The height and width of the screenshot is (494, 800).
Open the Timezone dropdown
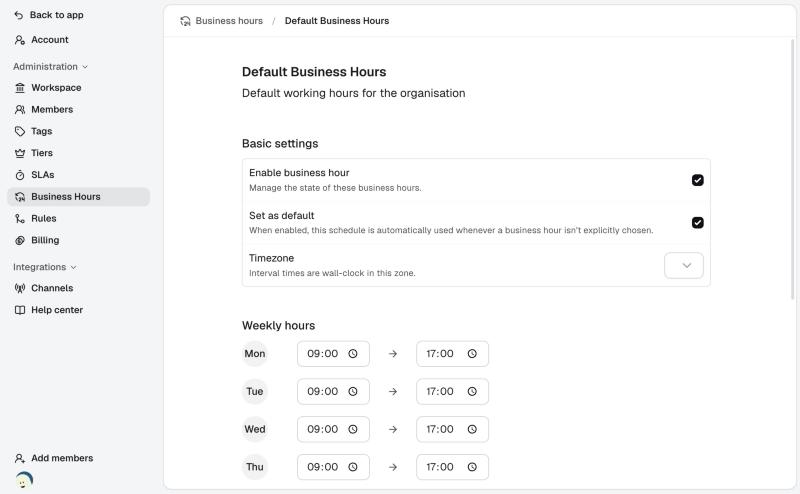[x=684, y=265]
